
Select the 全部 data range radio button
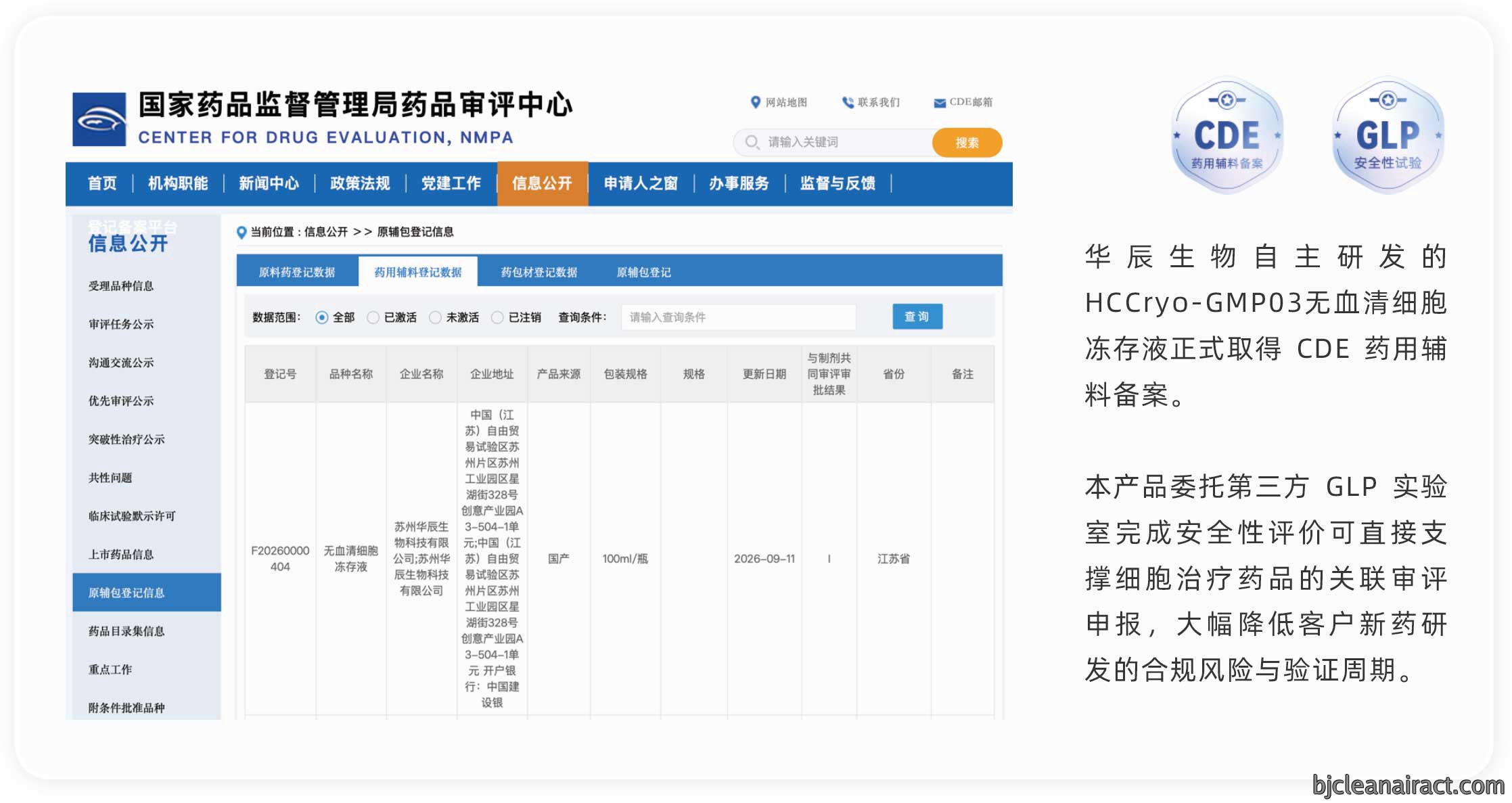coord(322,317)
